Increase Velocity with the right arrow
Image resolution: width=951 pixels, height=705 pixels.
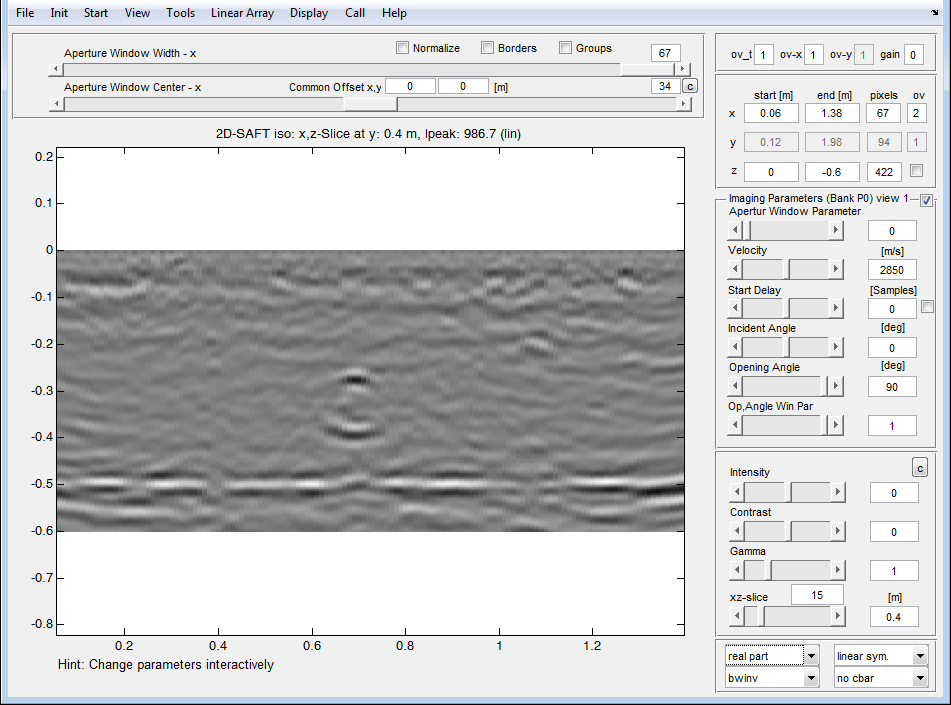(836, 269)
